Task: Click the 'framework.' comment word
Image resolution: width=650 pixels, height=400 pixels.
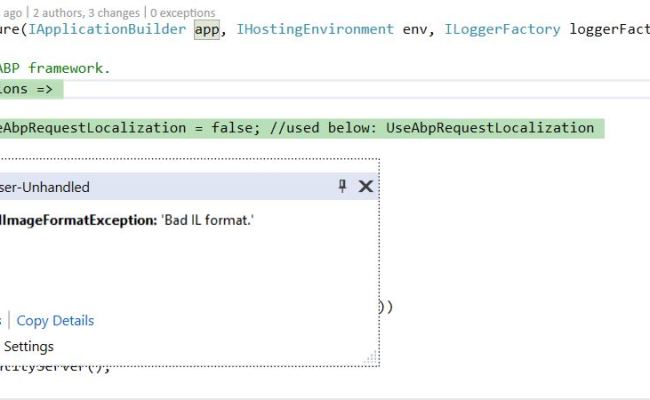Action: click(x=70, y=68)
